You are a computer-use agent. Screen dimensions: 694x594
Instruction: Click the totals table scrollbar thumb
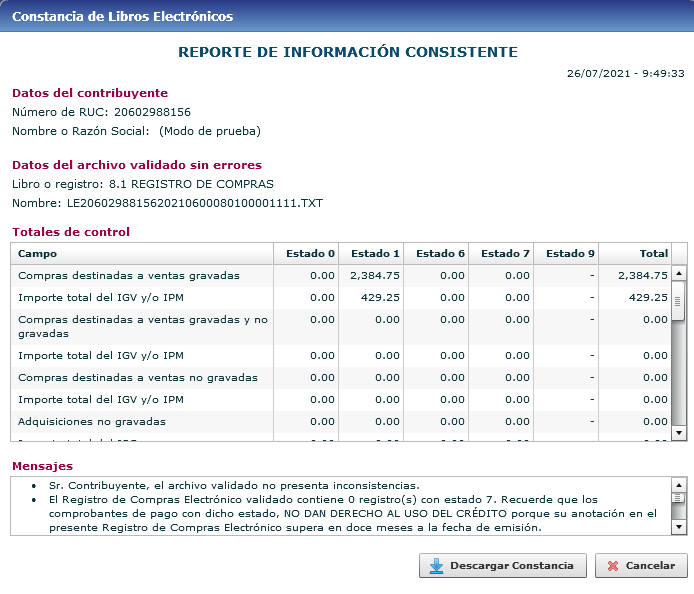(x=678, y=302)
